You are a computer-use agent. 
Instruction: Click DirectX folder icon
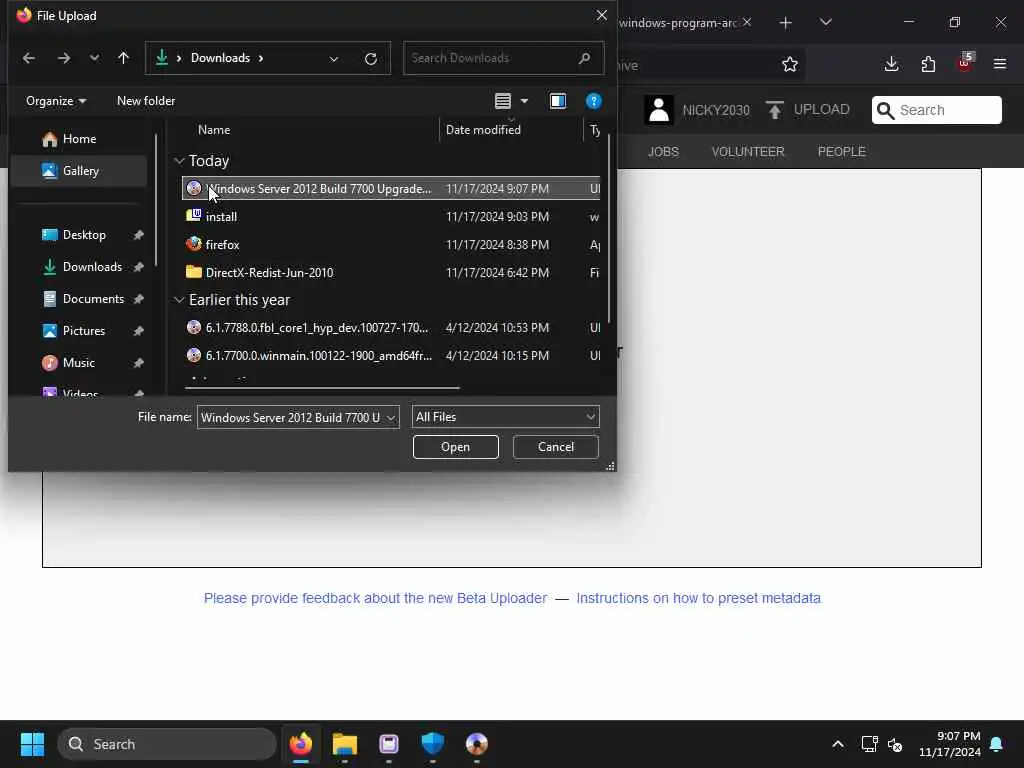[x=193, y=272]
